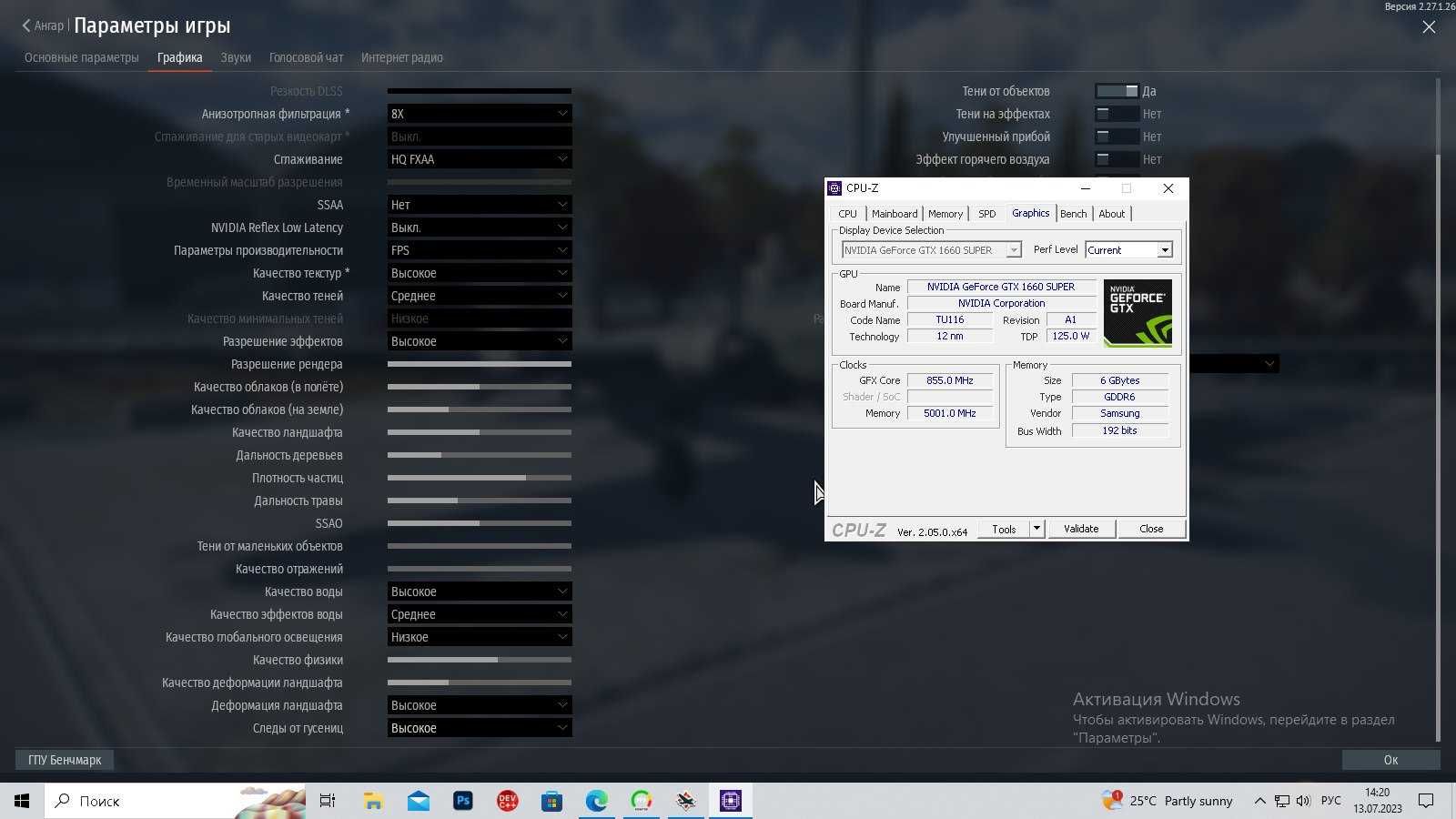1456x819 pixels.
Task: Toggle the hot air effect switch
Action: click(x=1117, y=159)
